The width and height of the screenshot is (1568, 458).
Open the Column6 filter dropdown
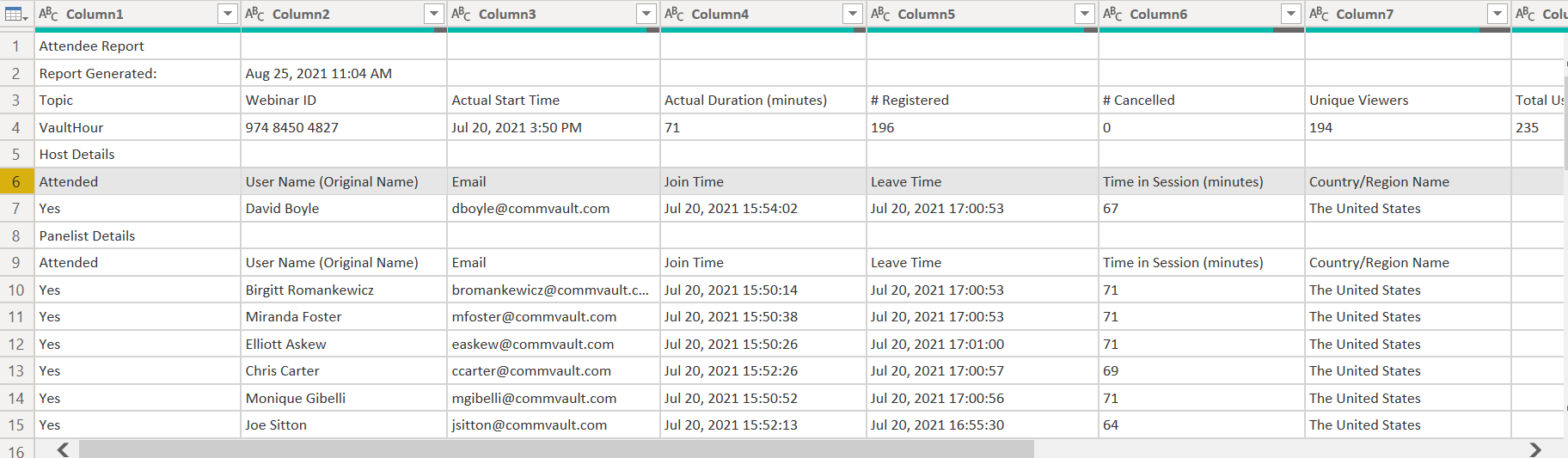[1291, 14]
